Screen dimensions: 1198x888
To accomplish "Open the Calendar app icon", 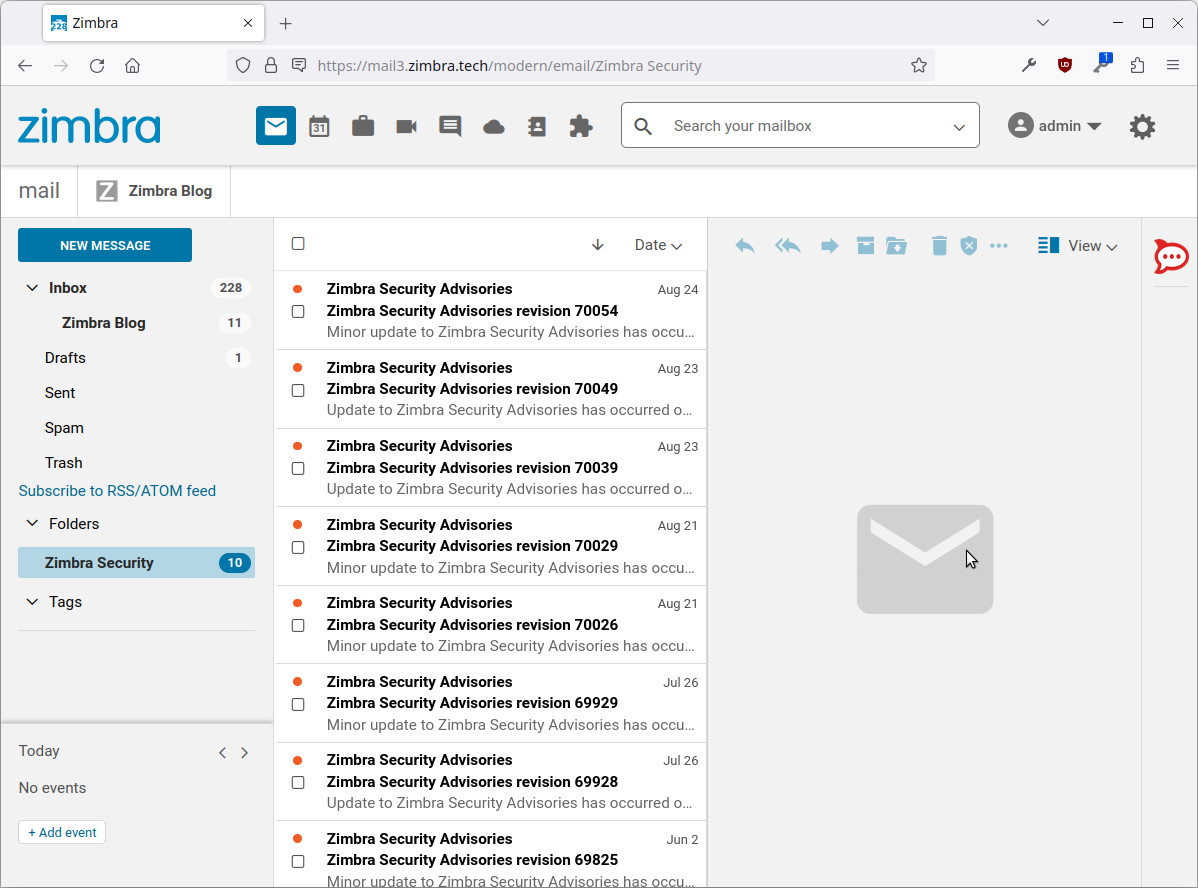I will [319, 126].
